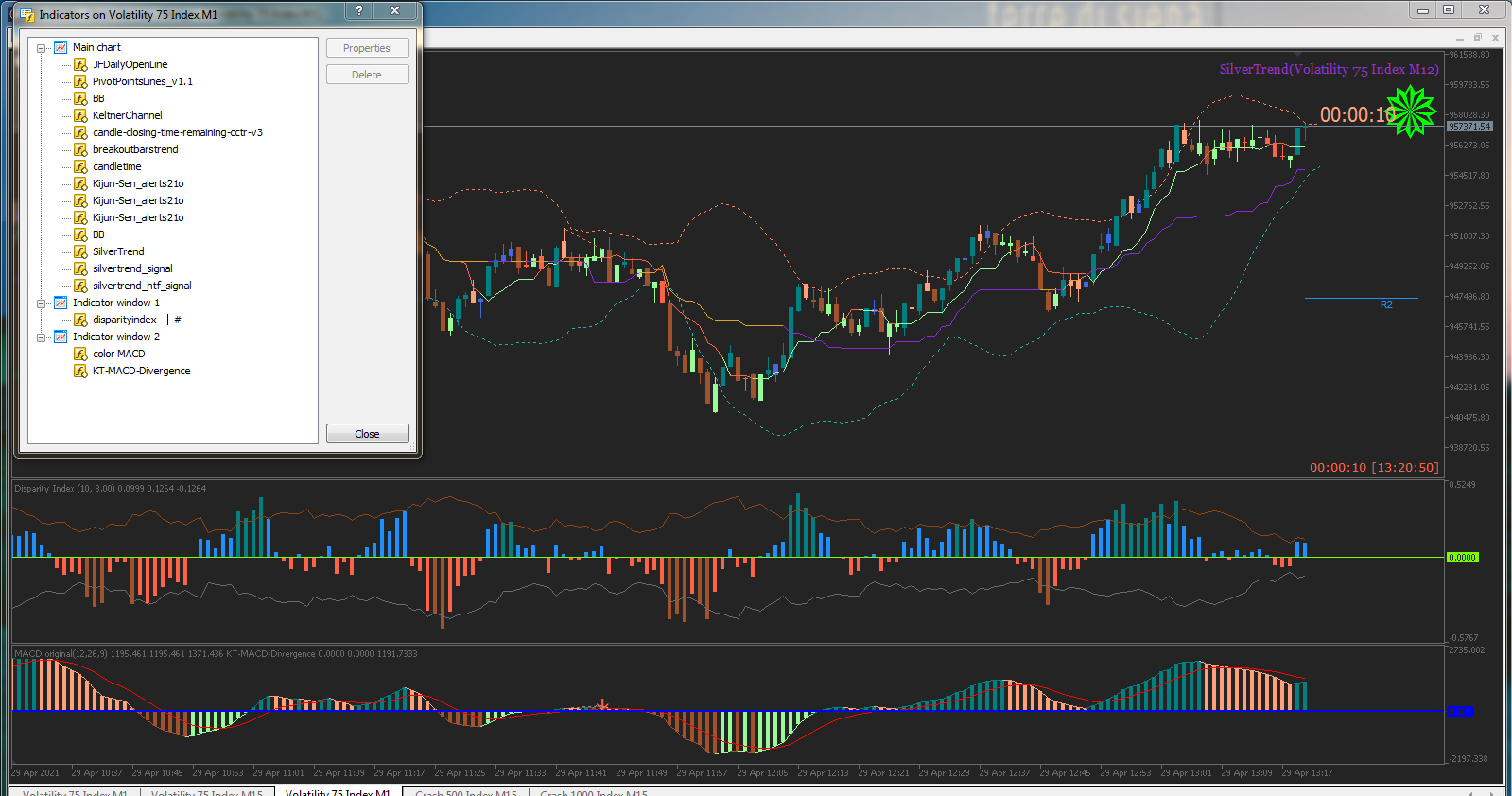
Task: Select the JFDailyOpenLine indicator icon
Action: pos(80,64)
